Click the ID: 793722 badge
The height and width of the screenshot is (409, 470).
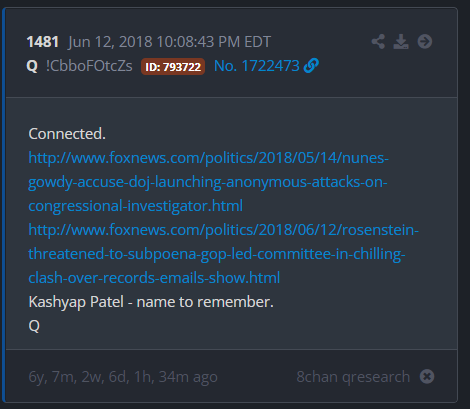(x=173, y=67)
